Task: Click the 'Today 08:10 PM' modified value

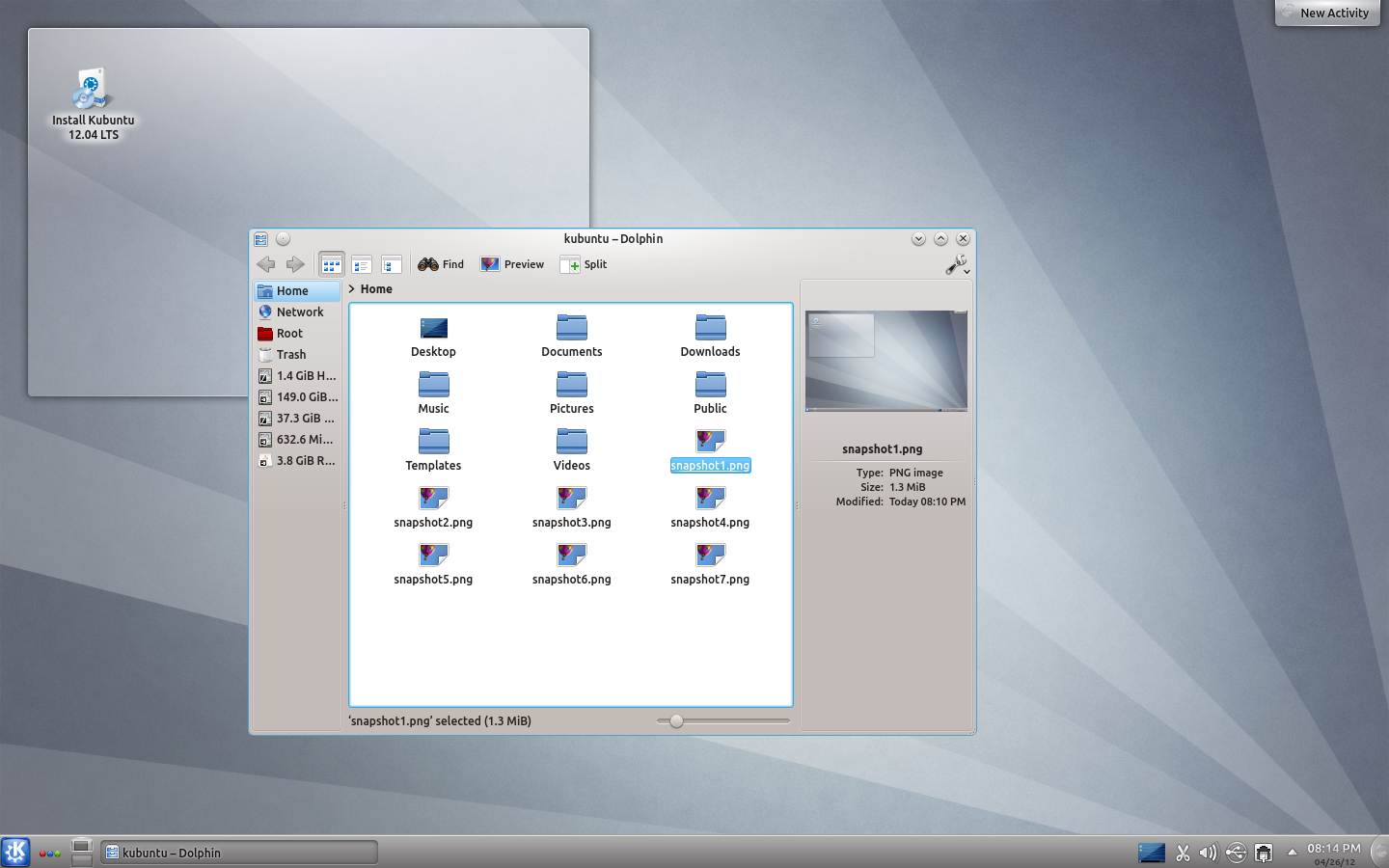Action: (927, 502)
